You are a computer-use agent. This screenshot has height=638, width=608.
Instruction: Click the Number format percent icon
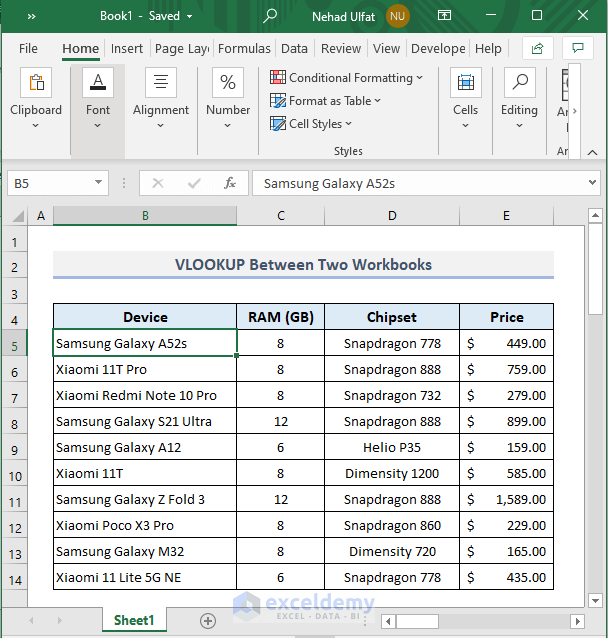228,83
